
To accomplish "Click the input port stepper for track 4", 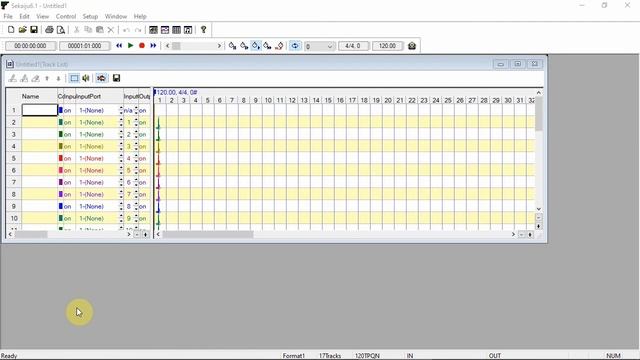I will pos(121,147).
